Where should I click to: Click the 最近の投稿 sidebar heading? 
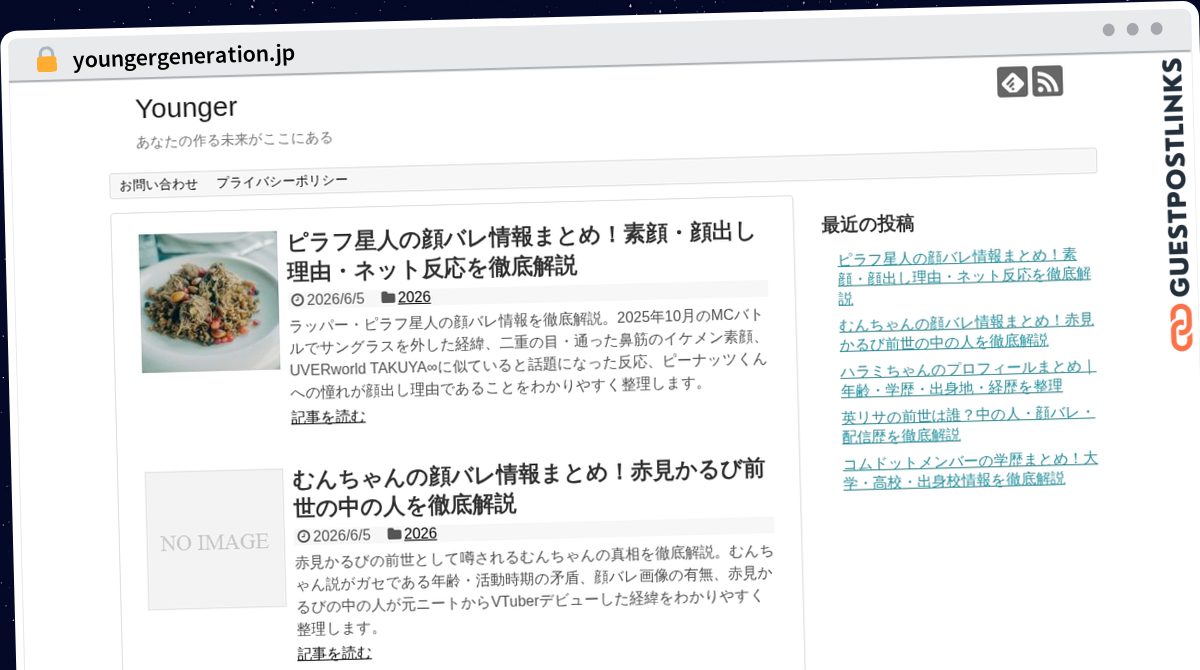(x=867, y=223)
